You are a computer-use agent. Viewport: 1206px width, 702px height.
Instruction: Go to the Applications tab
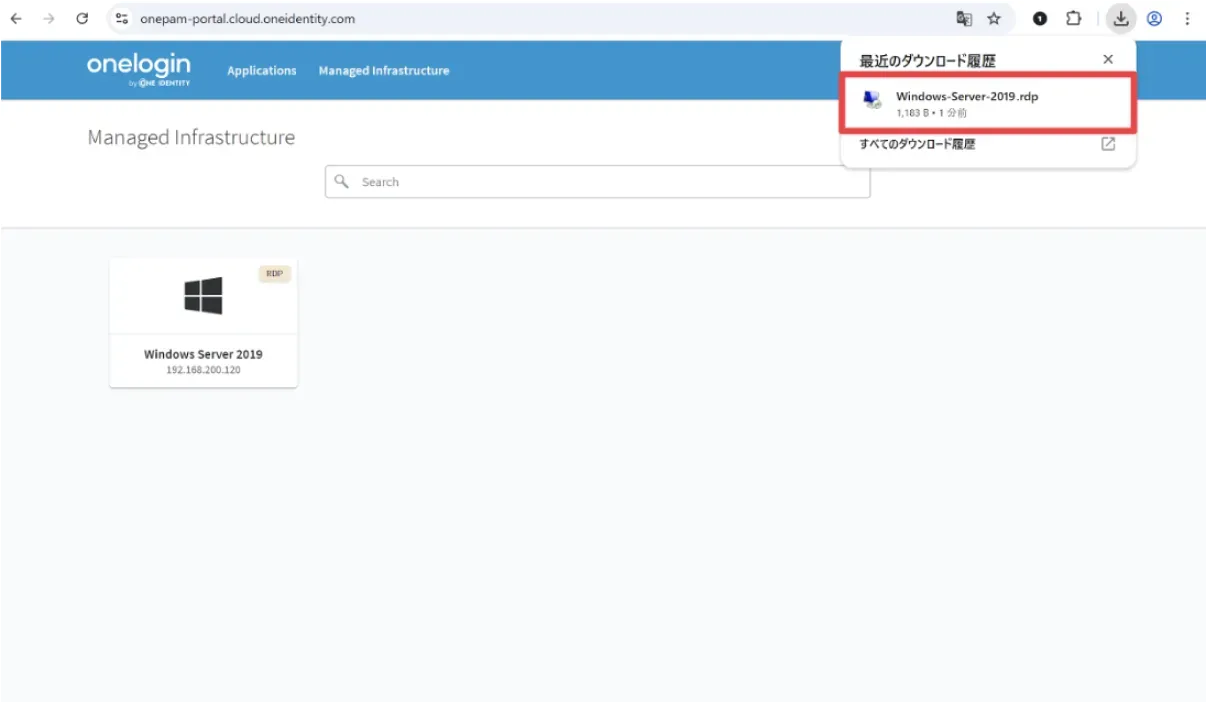tap(262, 71)
